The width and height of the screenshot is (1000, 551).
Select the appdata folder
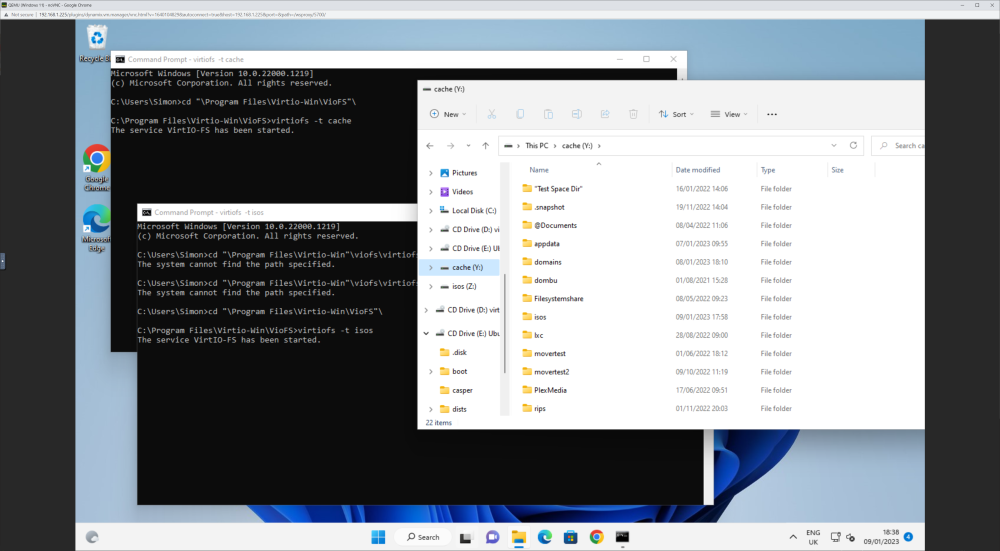(547, 244)
